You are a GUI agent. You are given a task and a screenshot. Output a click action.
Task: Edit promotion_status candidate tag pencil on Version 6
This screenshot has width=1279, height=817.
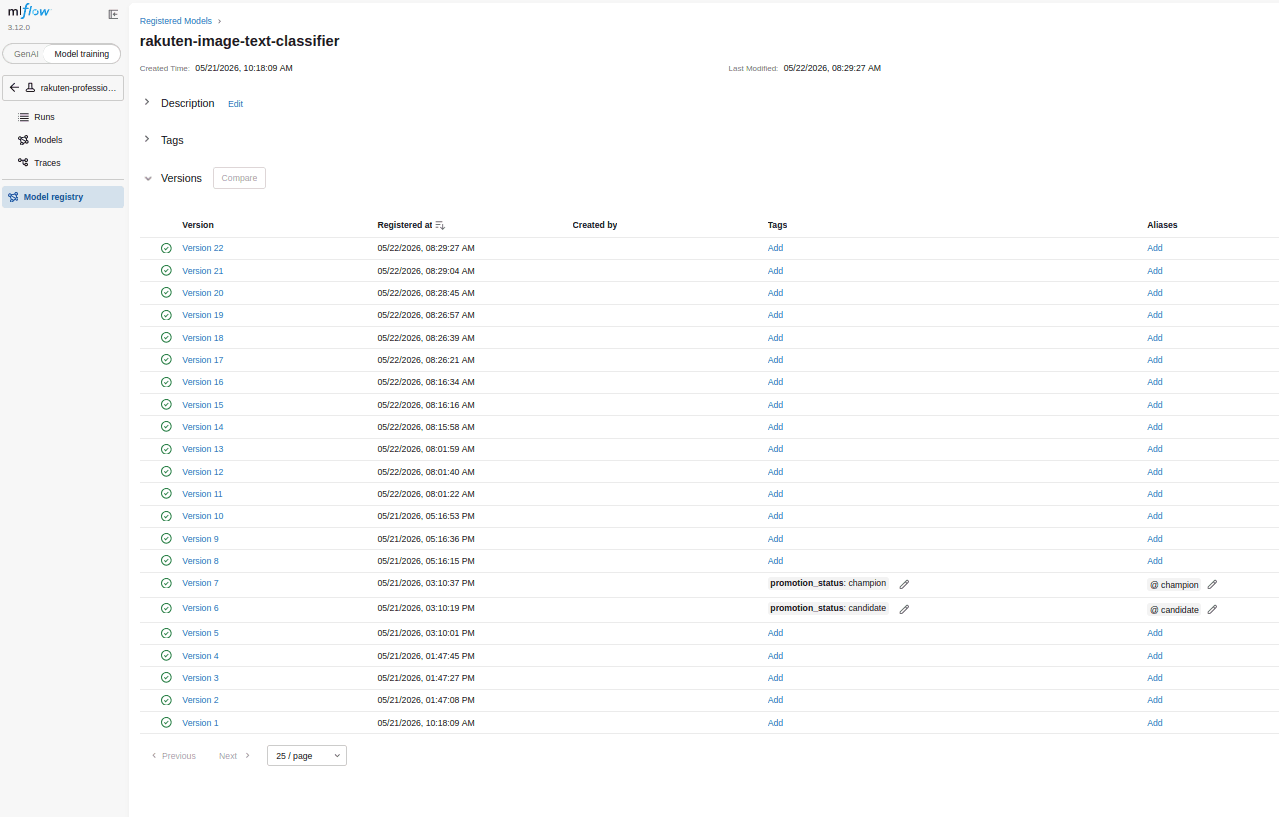point(904,609)
